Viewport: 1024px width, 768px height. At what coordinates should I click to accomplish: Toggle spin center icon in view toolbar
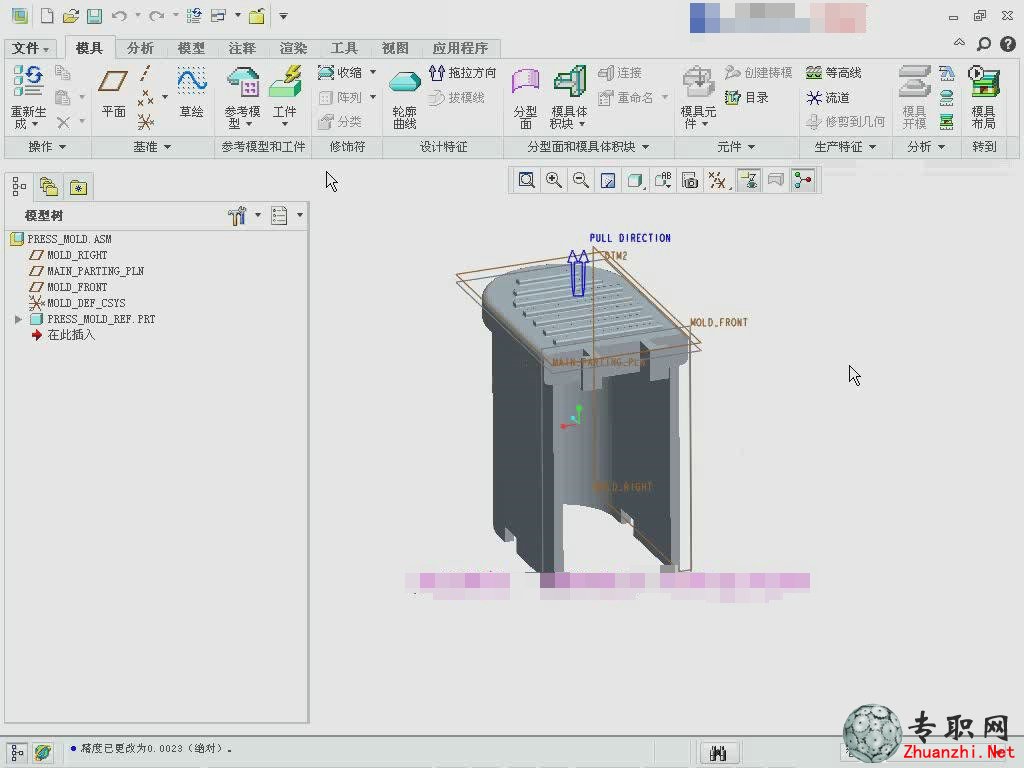pos(803,180)
